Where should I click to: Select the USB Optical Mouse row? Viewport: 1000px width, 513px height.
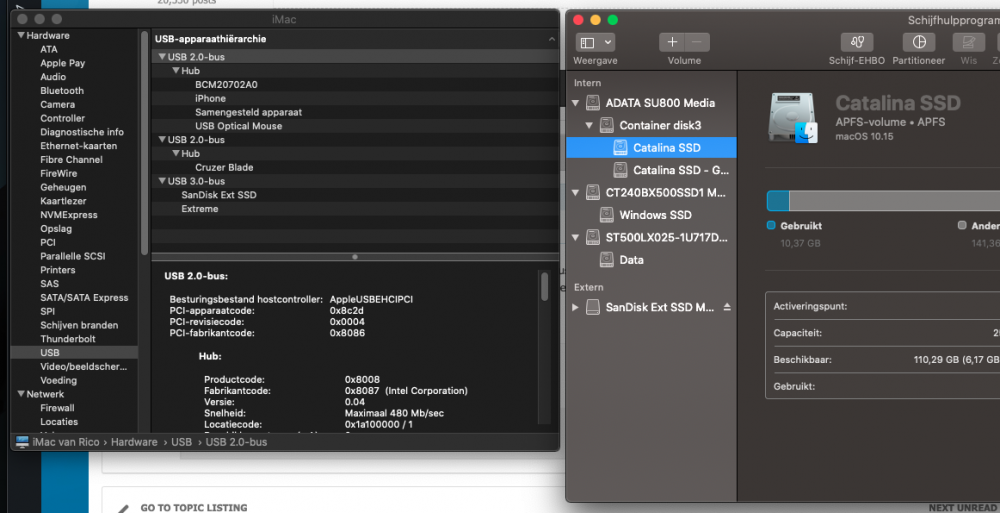tap(355, 126)
